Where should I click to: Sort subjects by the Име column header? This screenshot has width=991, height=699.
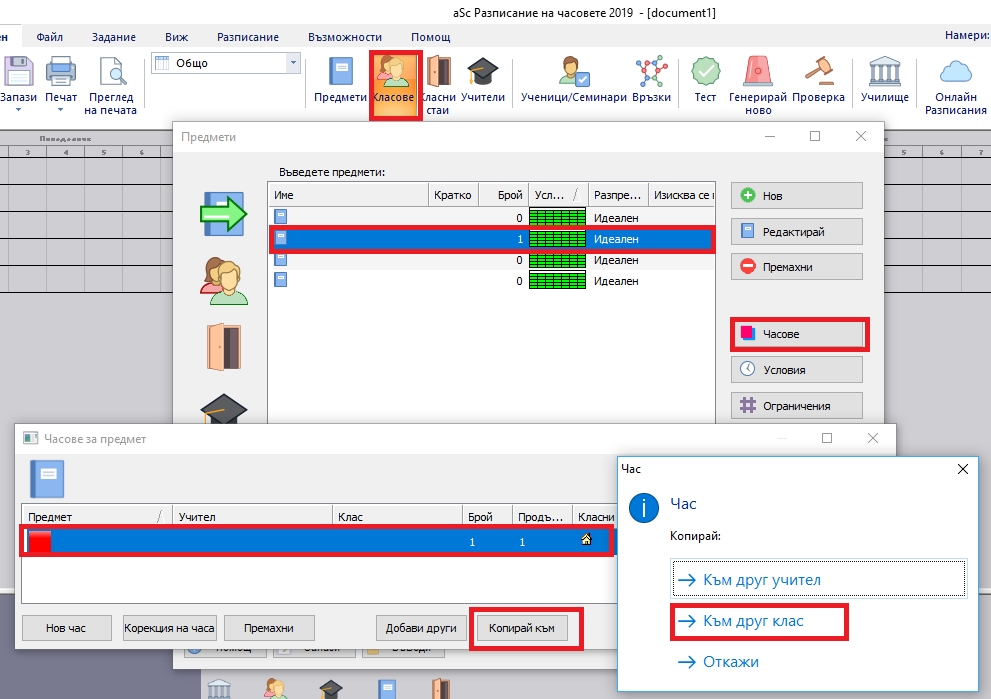(347, 194)
